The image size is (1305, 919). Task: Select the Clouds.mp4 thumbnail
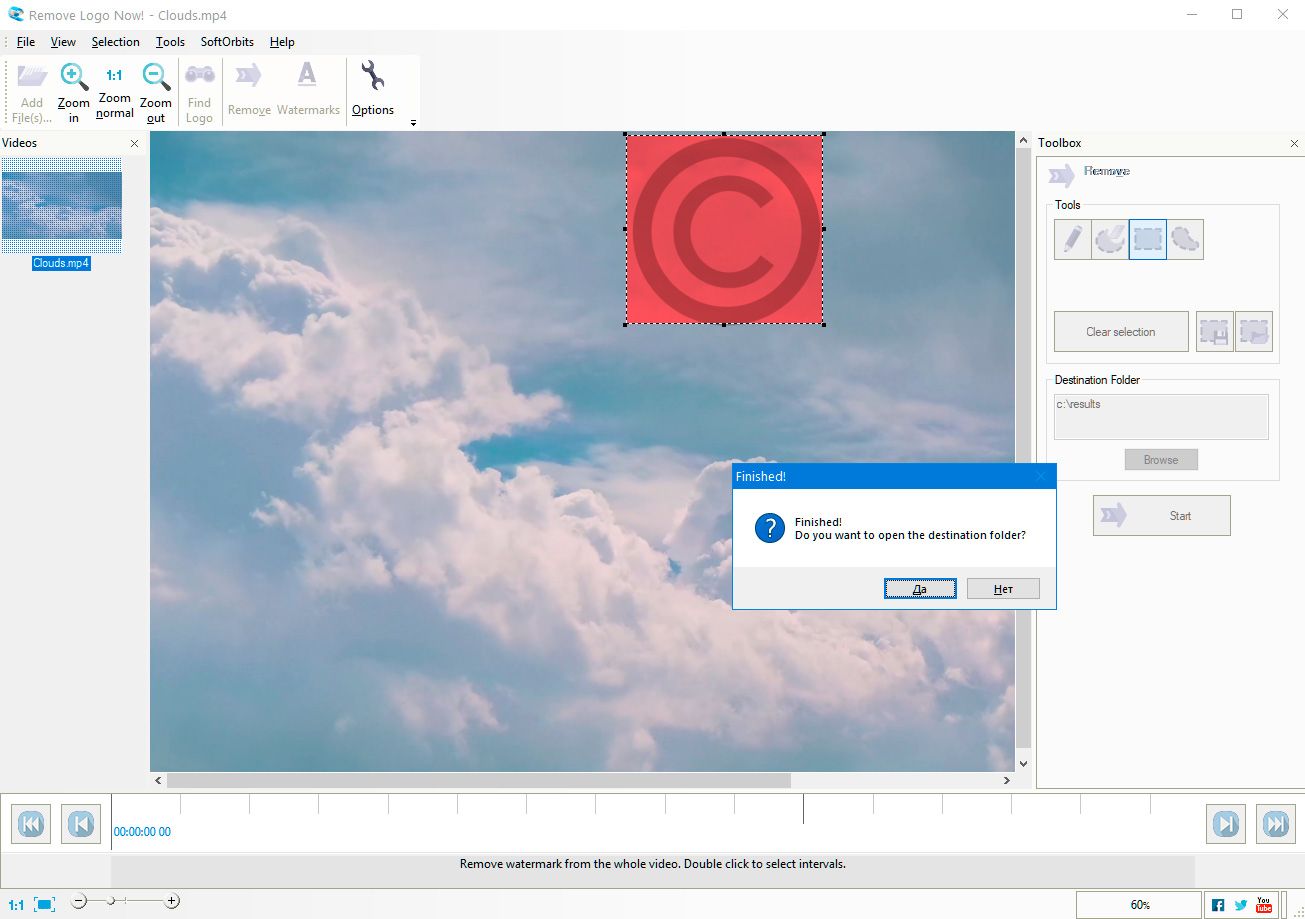click(x=62, y=207)
